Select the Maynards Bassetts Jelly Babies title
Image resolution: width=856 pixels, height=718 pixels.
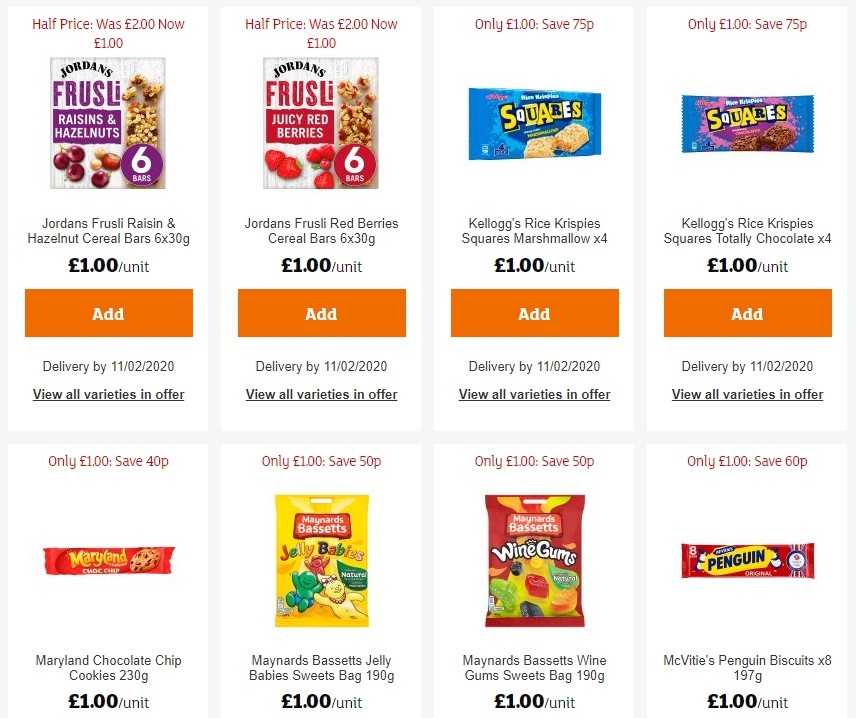(321, 668)
